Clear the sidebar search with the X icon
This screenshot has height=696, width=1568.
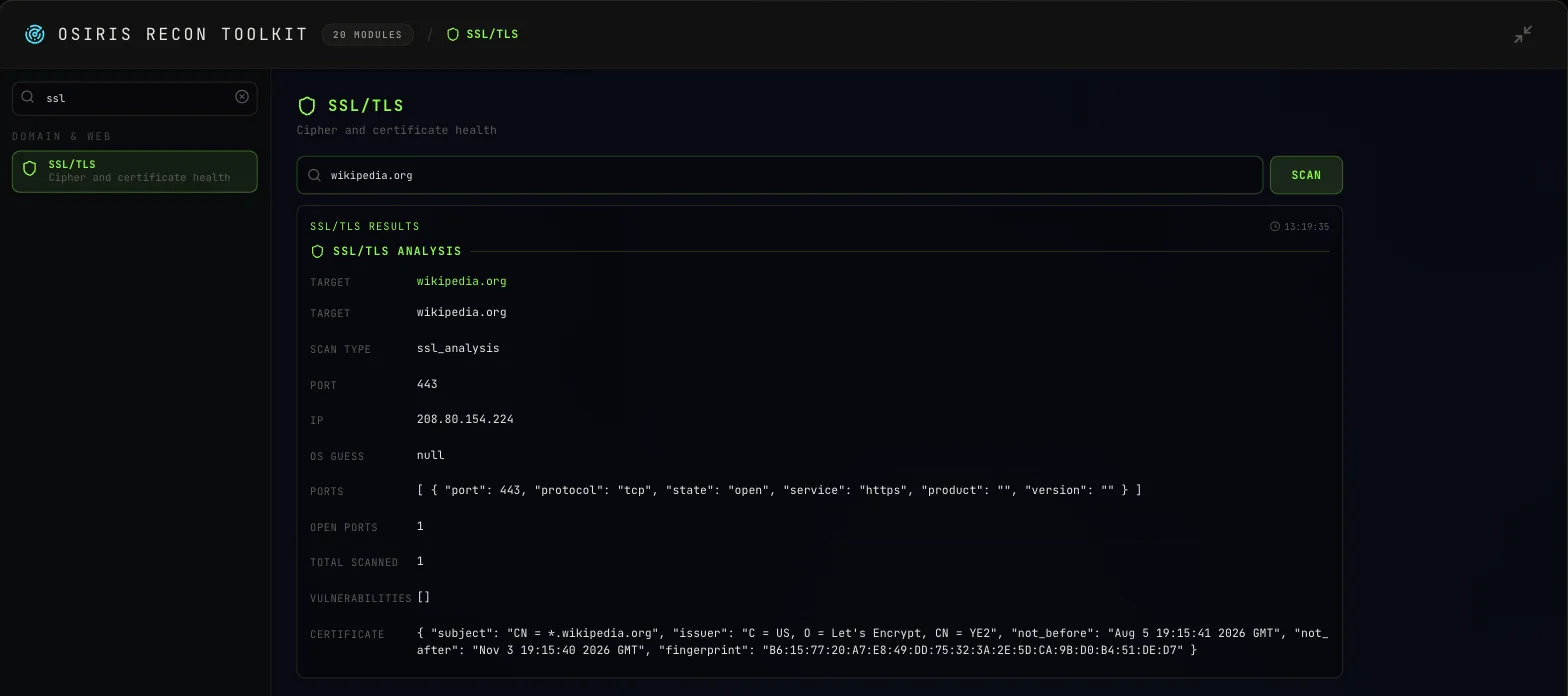[242, 97]
